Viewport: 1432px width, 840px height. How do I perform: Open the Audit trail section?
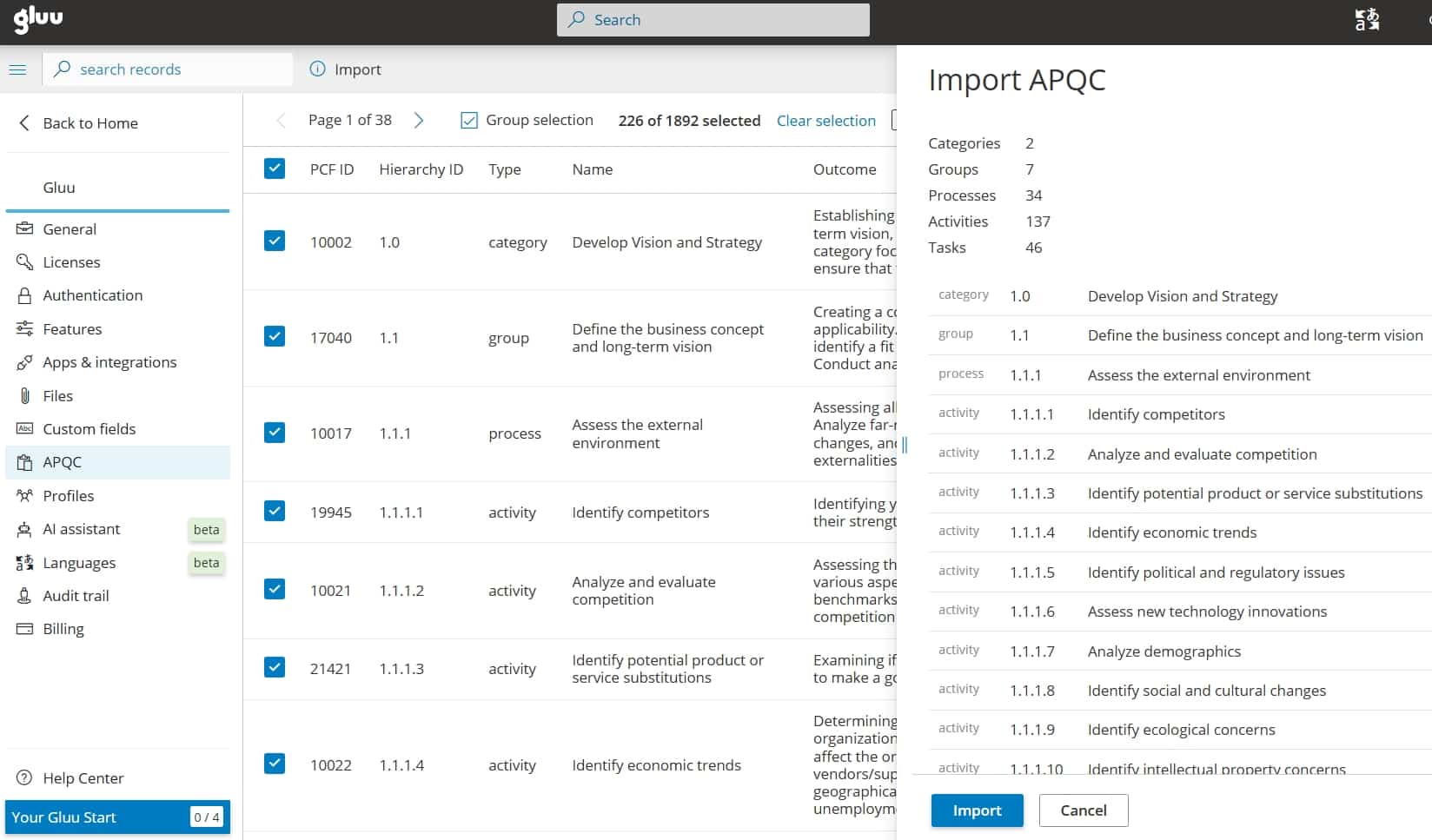[117, 596]
